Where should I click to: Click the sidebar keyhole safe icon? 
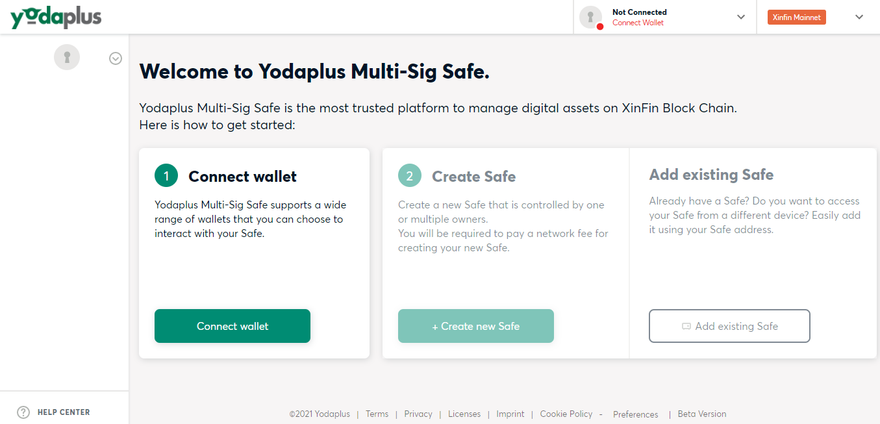pos(66,58)
